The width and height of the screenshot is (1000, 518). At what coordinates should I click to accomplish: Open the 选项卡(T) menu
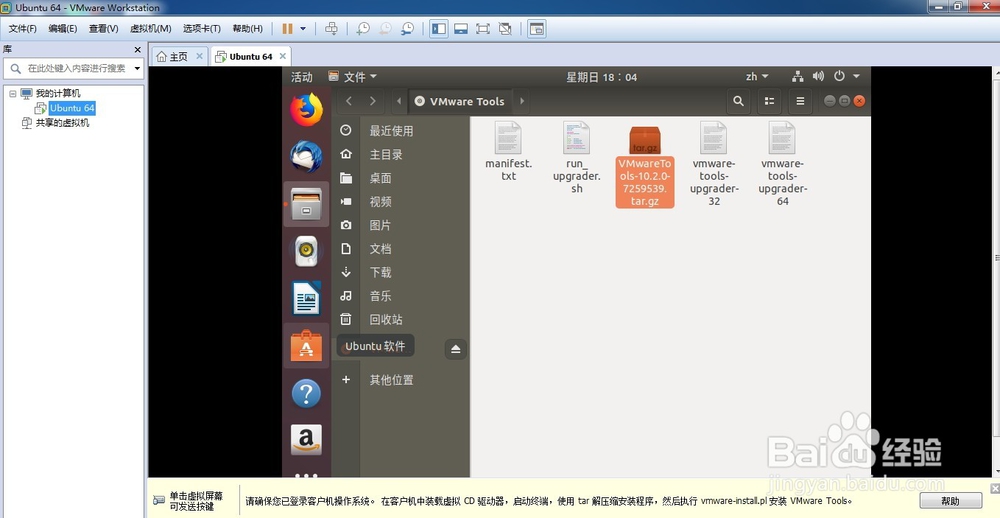(202, 29)
